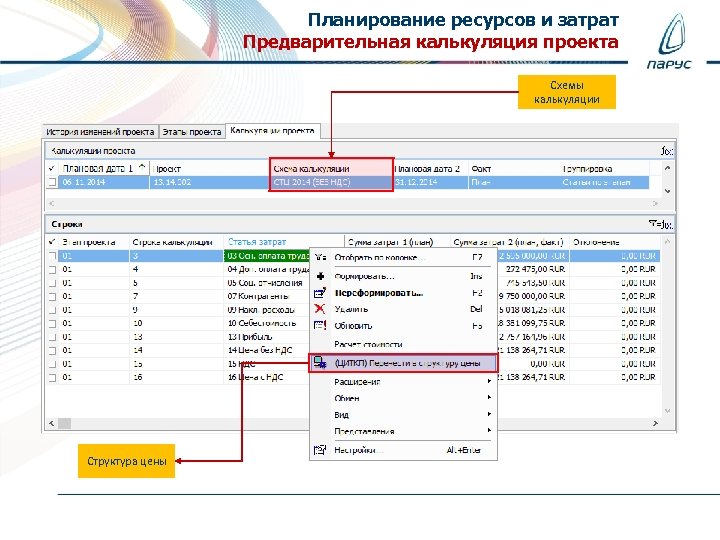Click the Парус logo

tap(671, 42)
